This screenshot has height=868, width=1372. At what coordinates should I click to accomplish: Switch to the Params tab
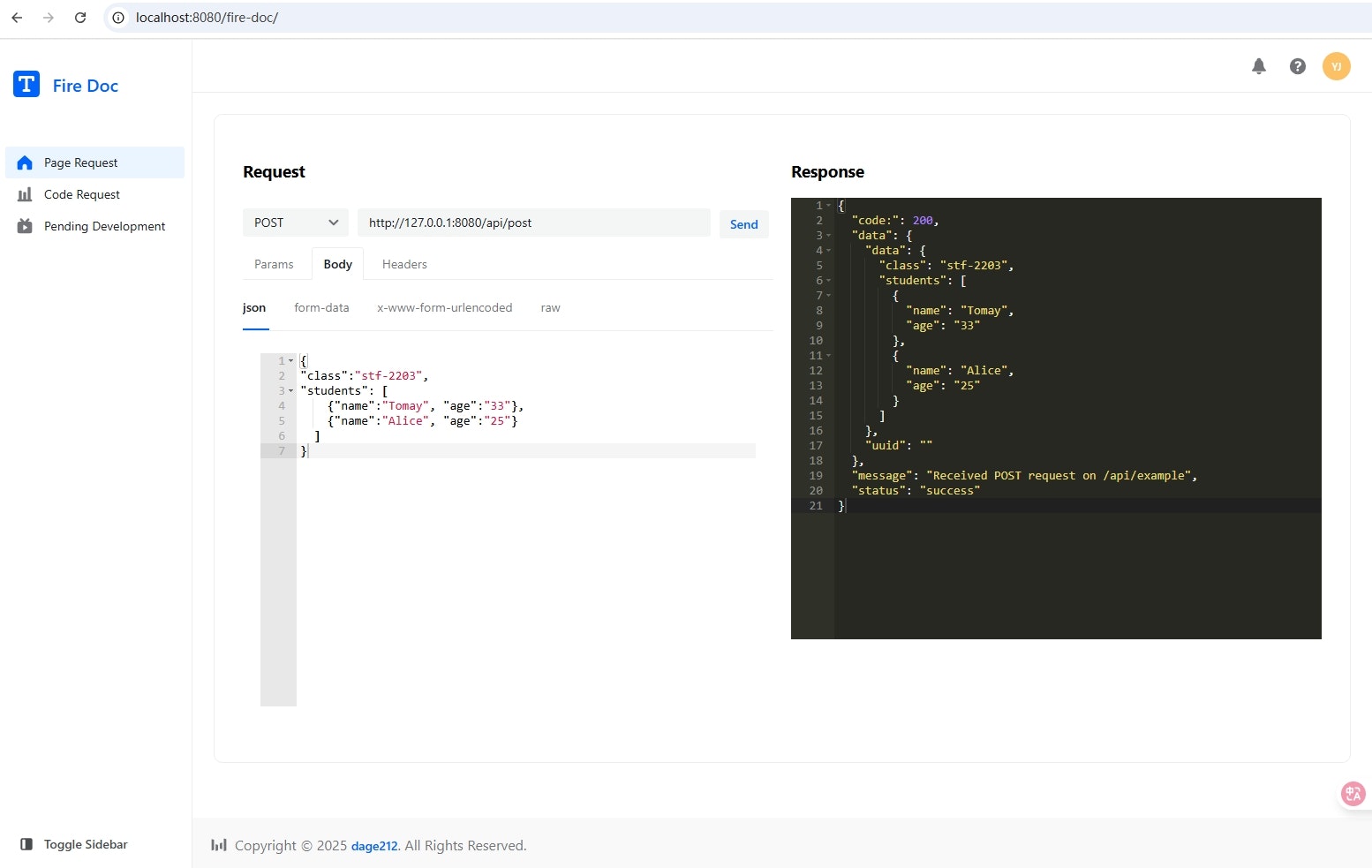click(274, 264)
